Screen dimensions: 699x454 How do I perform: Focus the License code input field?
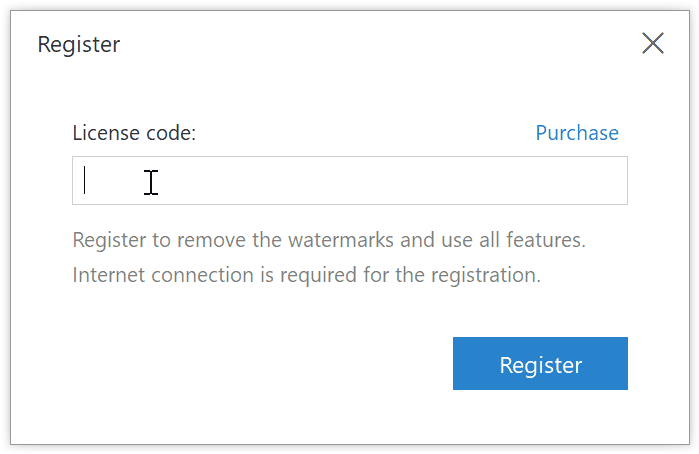pos(350,181)
